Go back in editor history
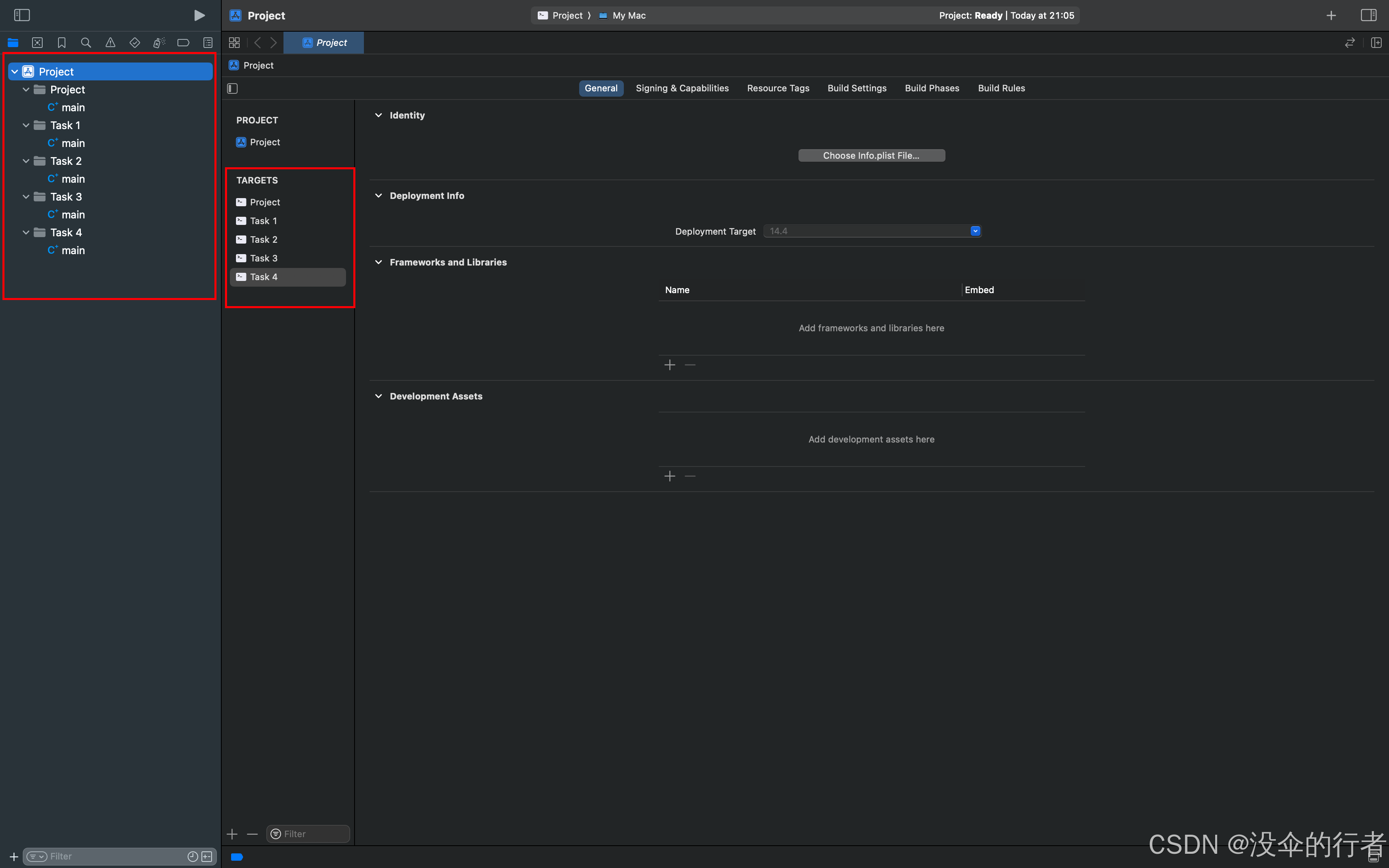 (x=258, y=43)
